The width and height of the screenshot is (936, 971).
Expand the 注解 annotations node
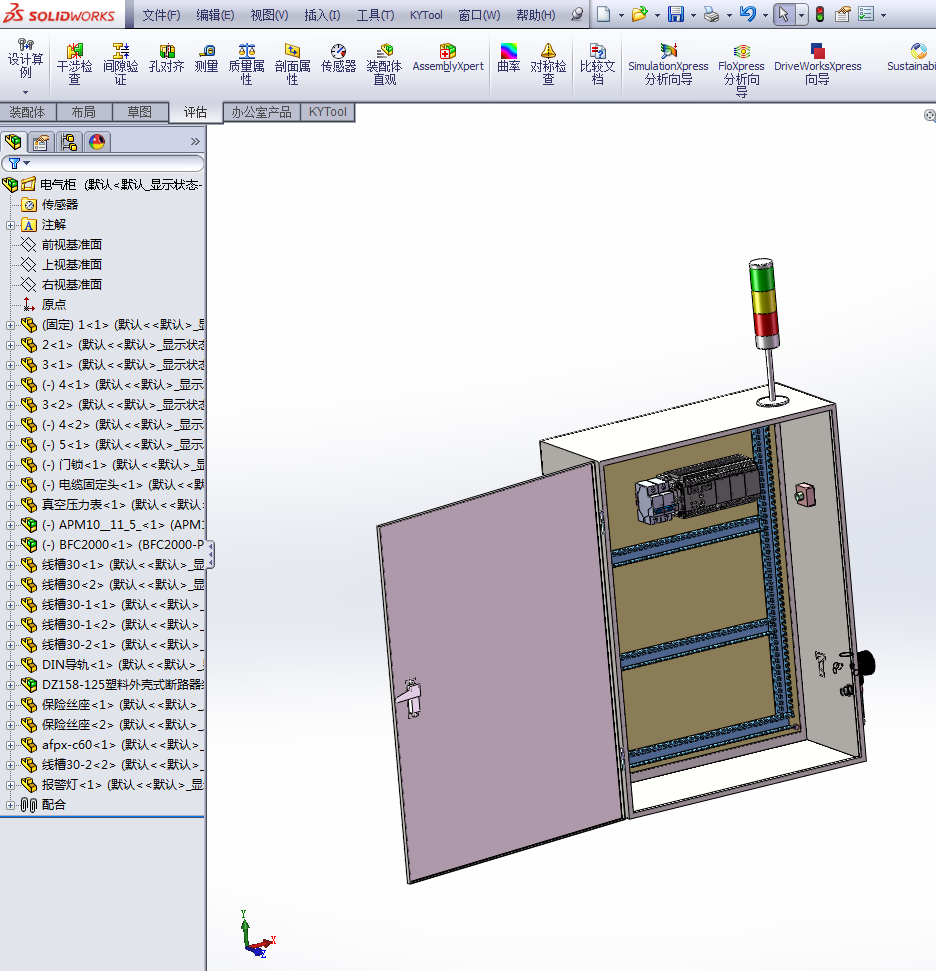pos(10,225)
